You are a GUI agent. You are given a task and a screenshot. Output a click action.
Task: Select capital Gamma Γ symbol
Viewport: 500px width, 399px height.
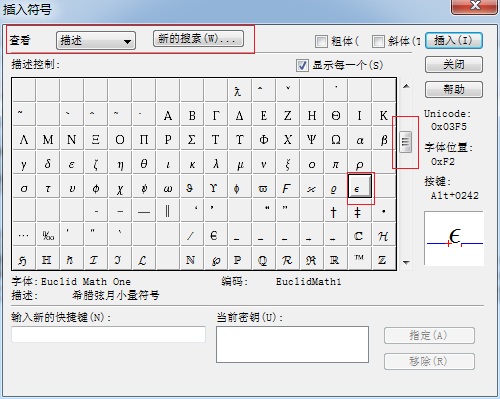click(216, 115)
